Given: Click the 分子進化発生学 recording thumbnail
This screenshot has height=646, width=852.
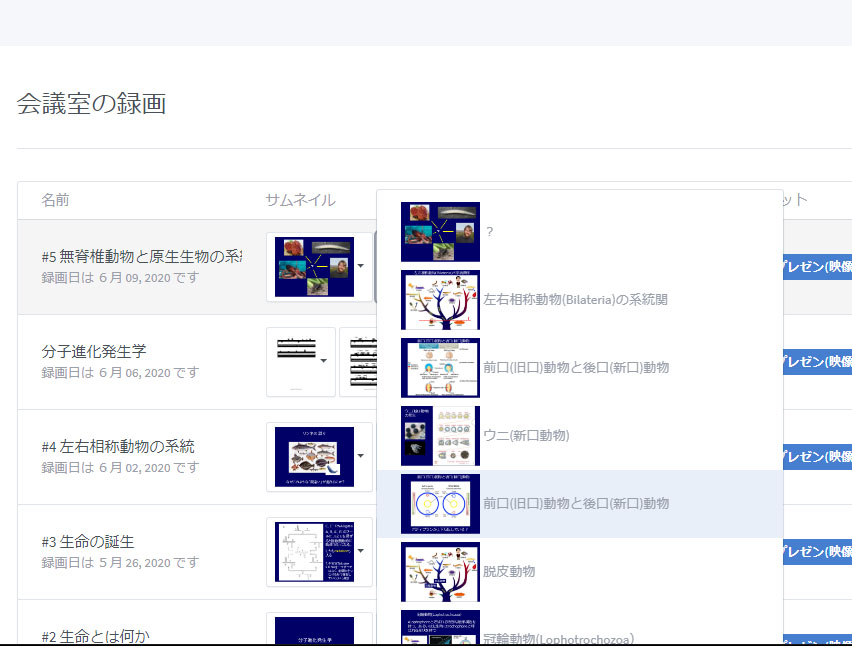Looking at the screenshot, I should point(300,362).
